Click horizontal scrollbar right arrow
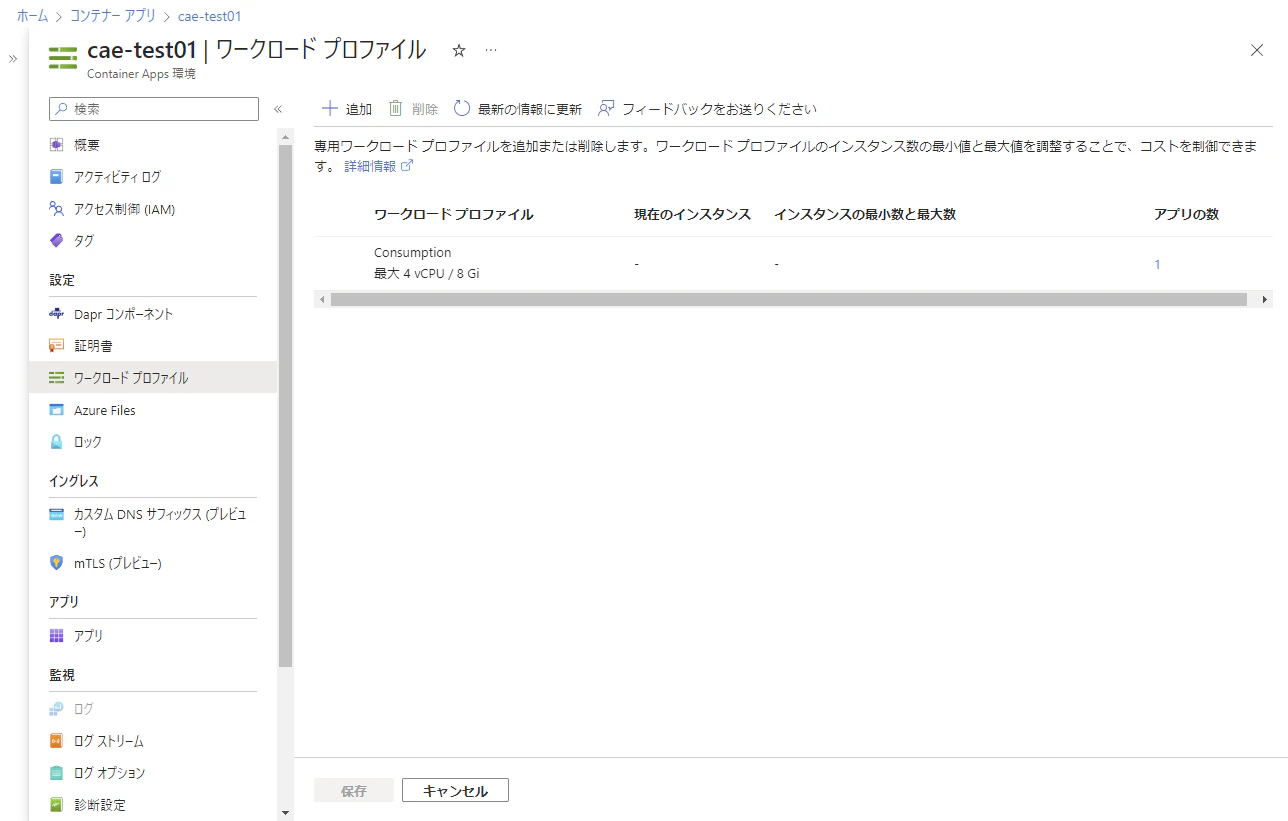This screenshot has width=1288, height=821. click(1265, 299)
